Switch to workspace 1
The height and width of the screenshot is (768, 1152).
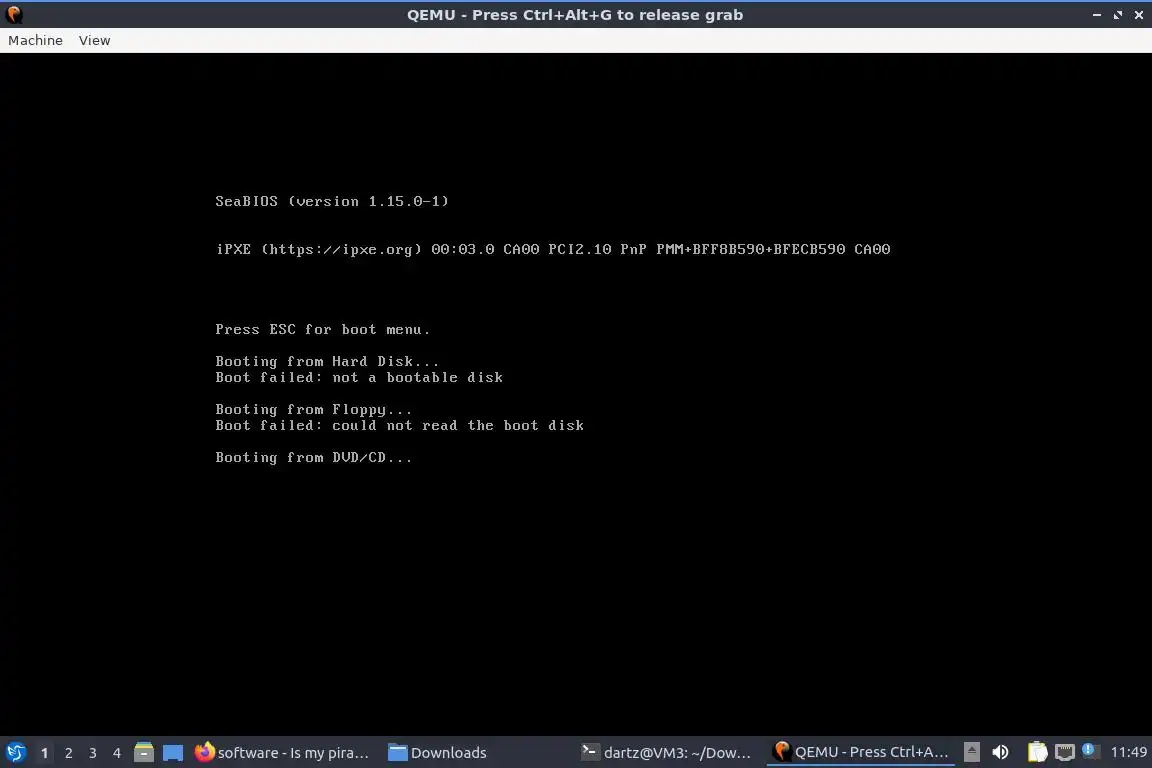pos(45,753)
